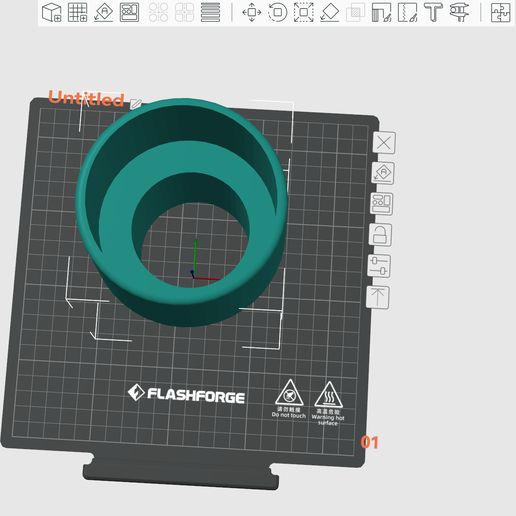Screen dimensions: 516x516
Task: Run Auto orient from the top toolbar
Action: (x=103, y=12)
